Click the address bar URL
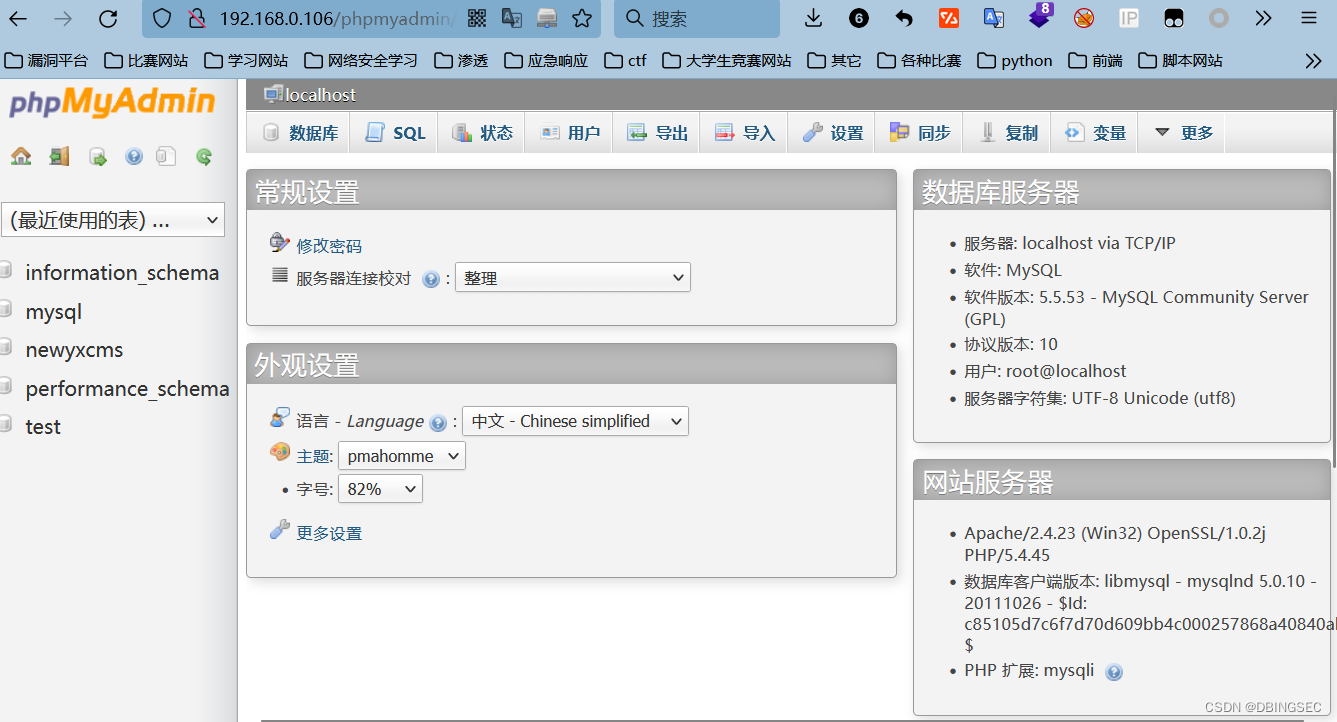1337x722 pixels. (336, 18)
